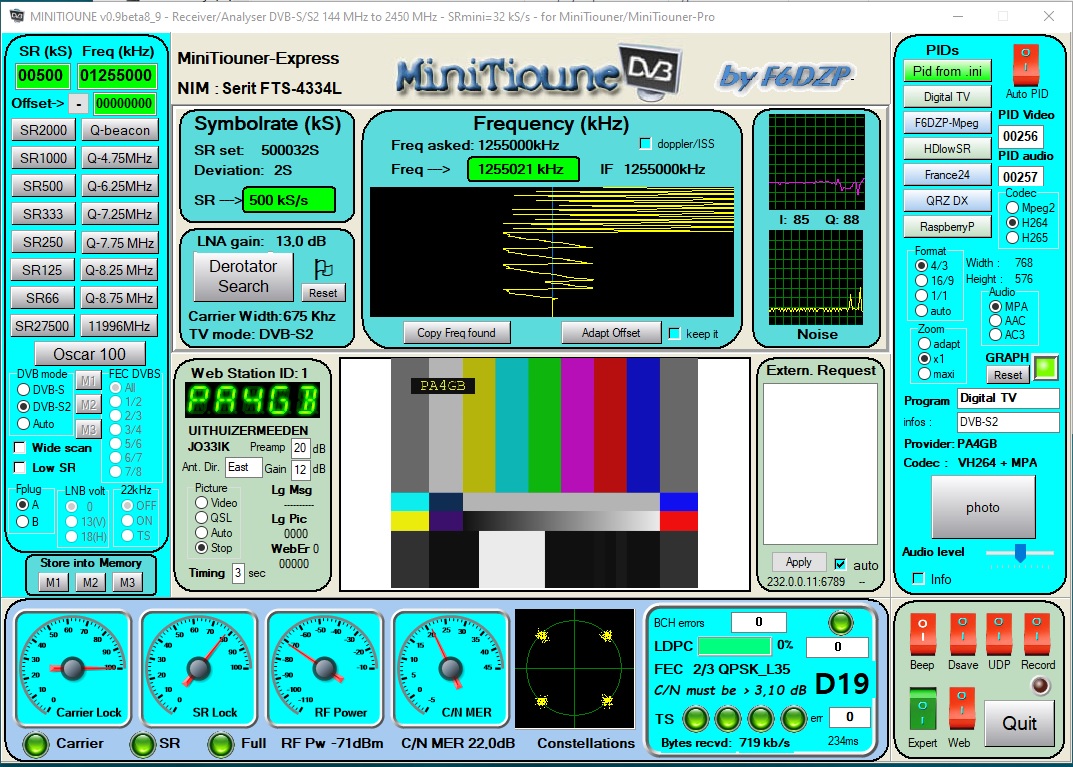
Task: Apply the Extern. Request
Action: pos(799,562)
